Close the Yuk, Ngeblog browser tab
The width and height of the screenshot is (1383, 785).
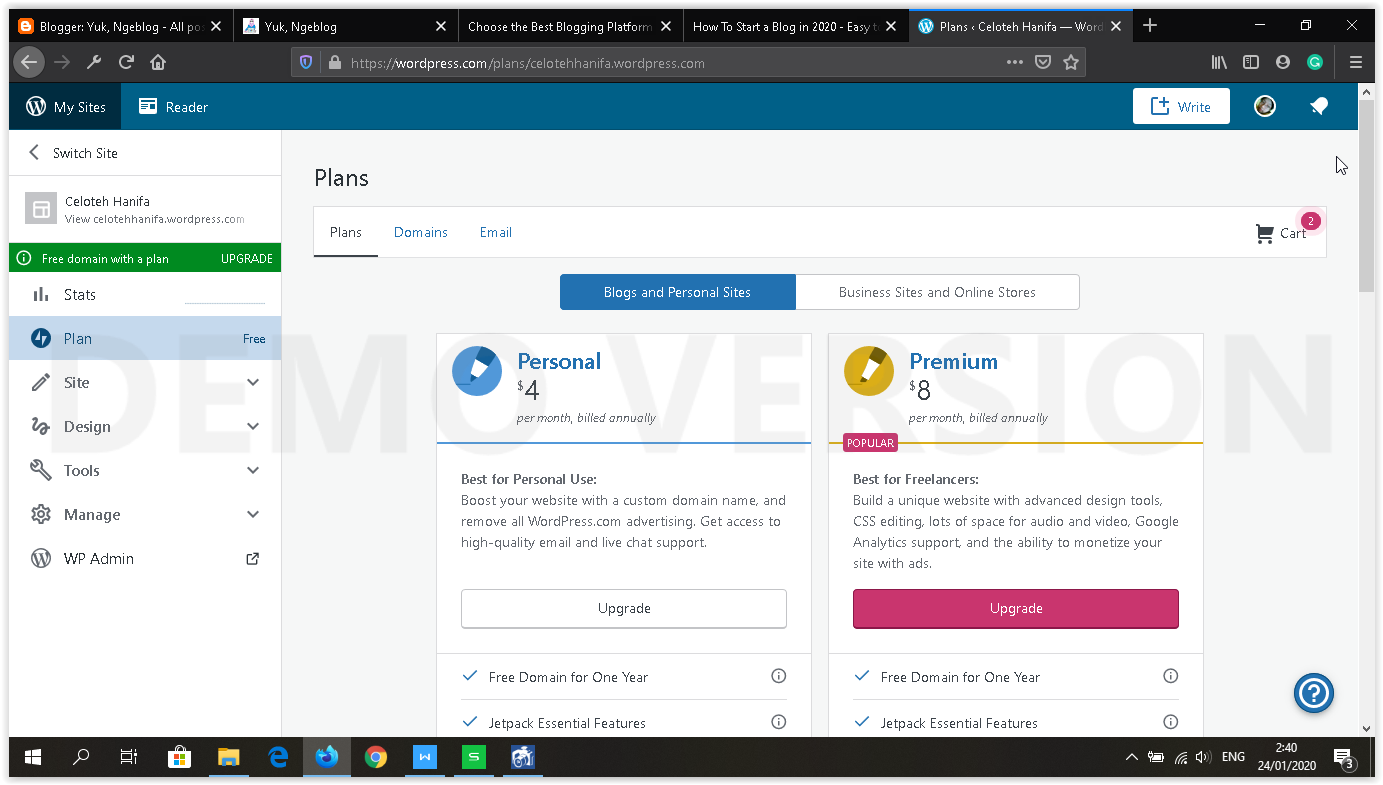pyautogui.click(x=441, y=26)
